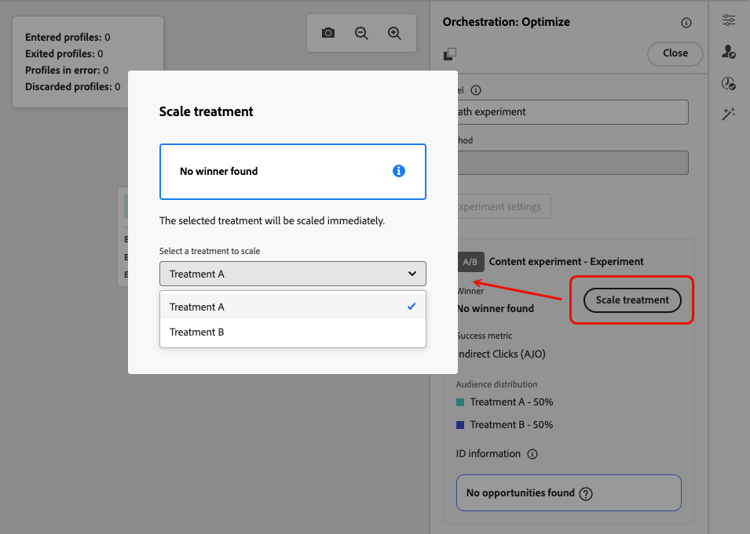
Task: Click the info icon beside Orchestration: Optimize
Action: (686, 23)
